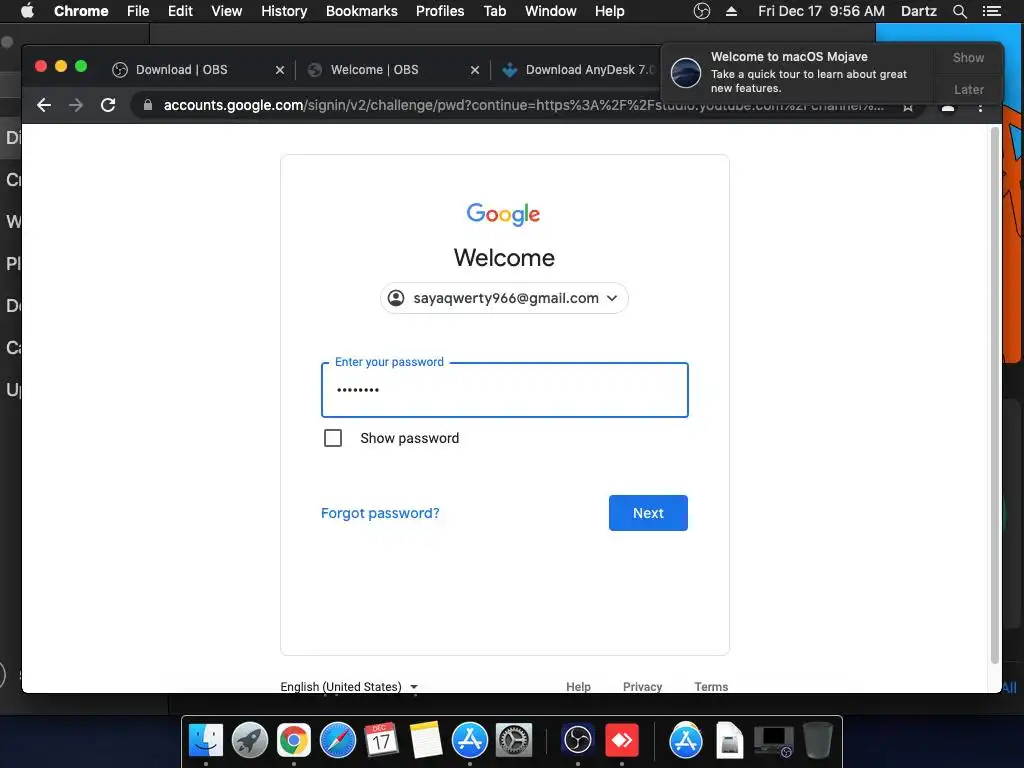
Task: Close the Download | OBS tab
Action: pos(280,70)
